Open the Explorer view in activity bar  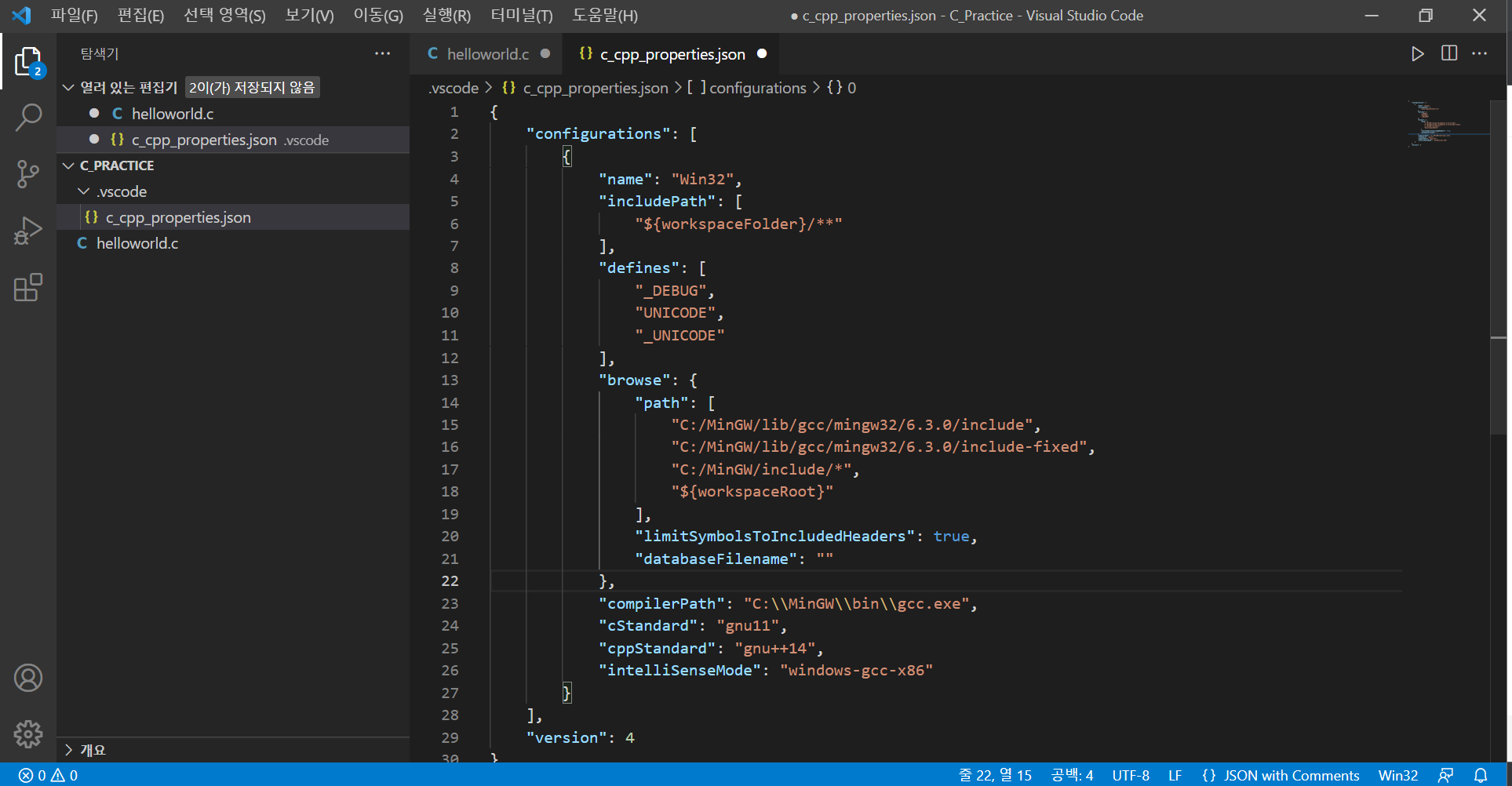point(28,61)
